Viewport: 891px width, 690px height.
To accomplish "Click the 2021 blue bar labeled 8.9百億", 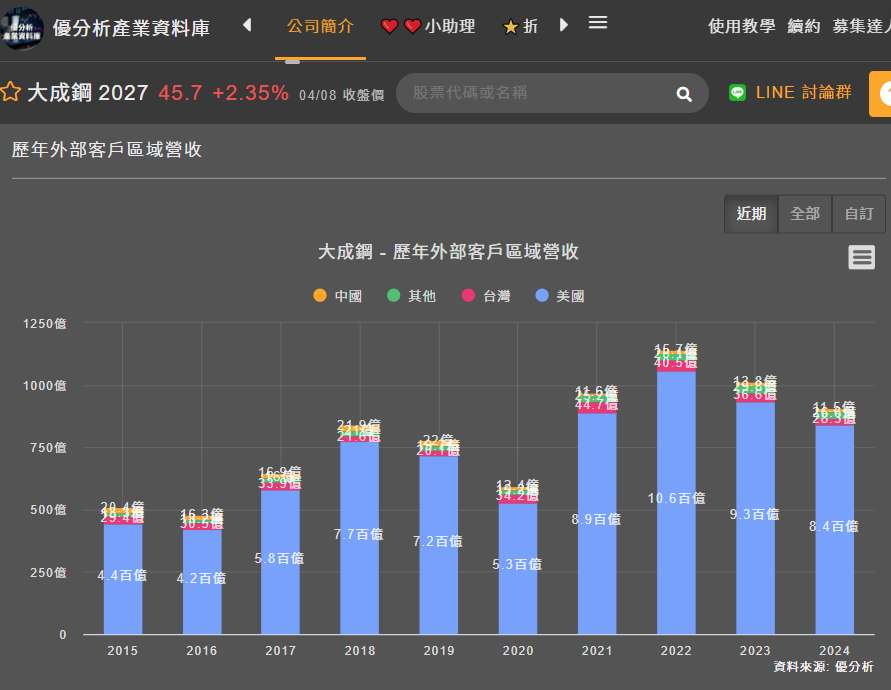I will click(x=597, y=523).
